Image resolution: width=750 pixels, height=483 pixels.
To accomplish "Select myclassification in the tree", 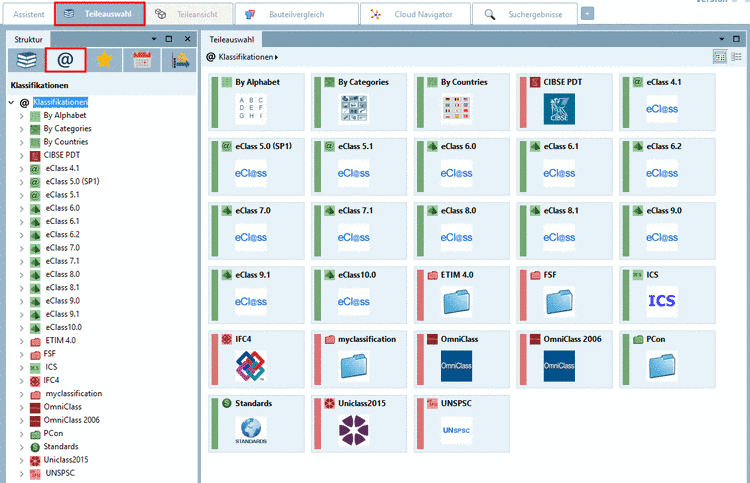I will [x=74, y=394].
